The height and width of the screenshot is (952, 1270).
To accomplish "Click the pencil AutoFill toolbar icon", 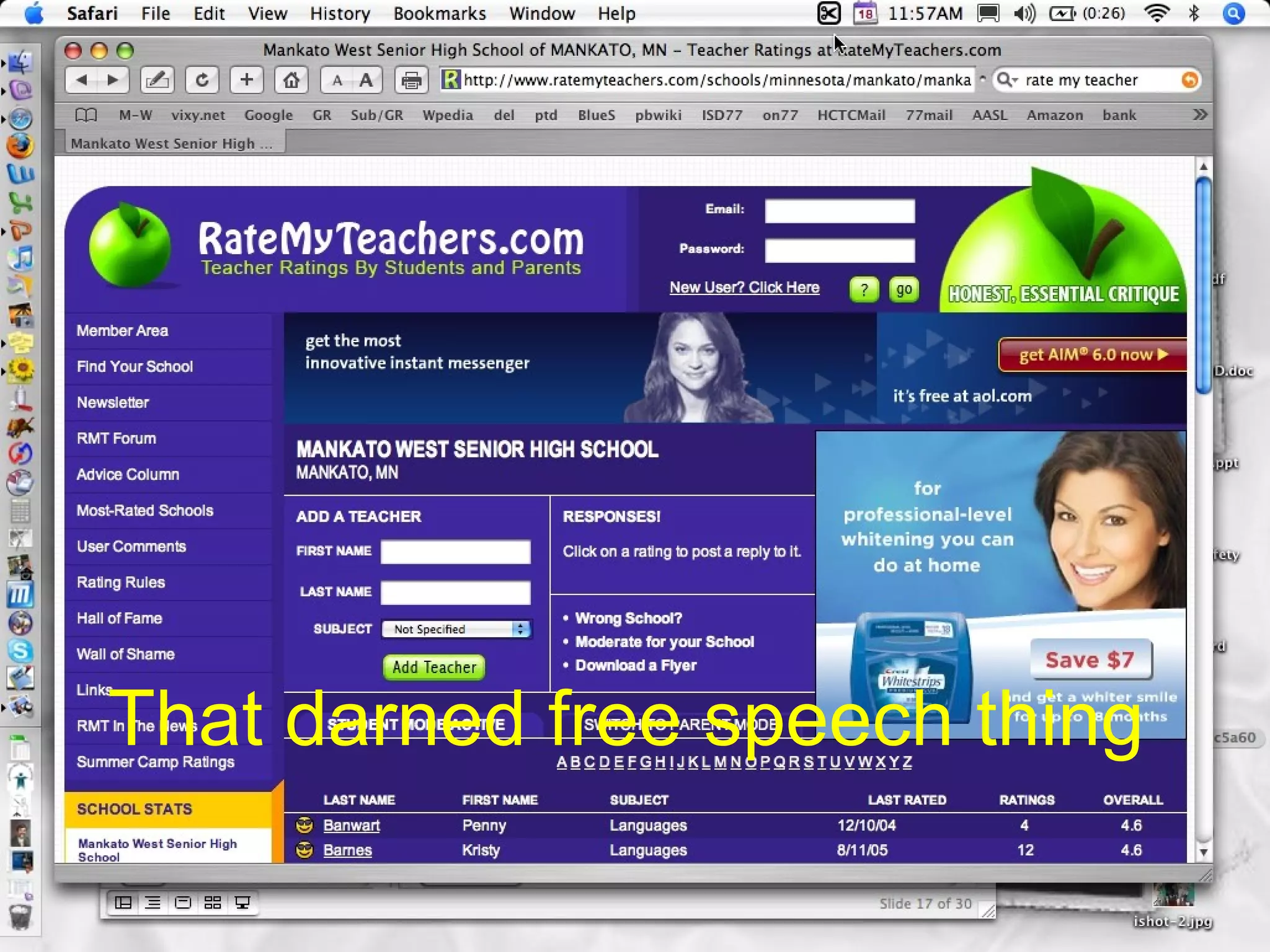I will click(157, 80).
